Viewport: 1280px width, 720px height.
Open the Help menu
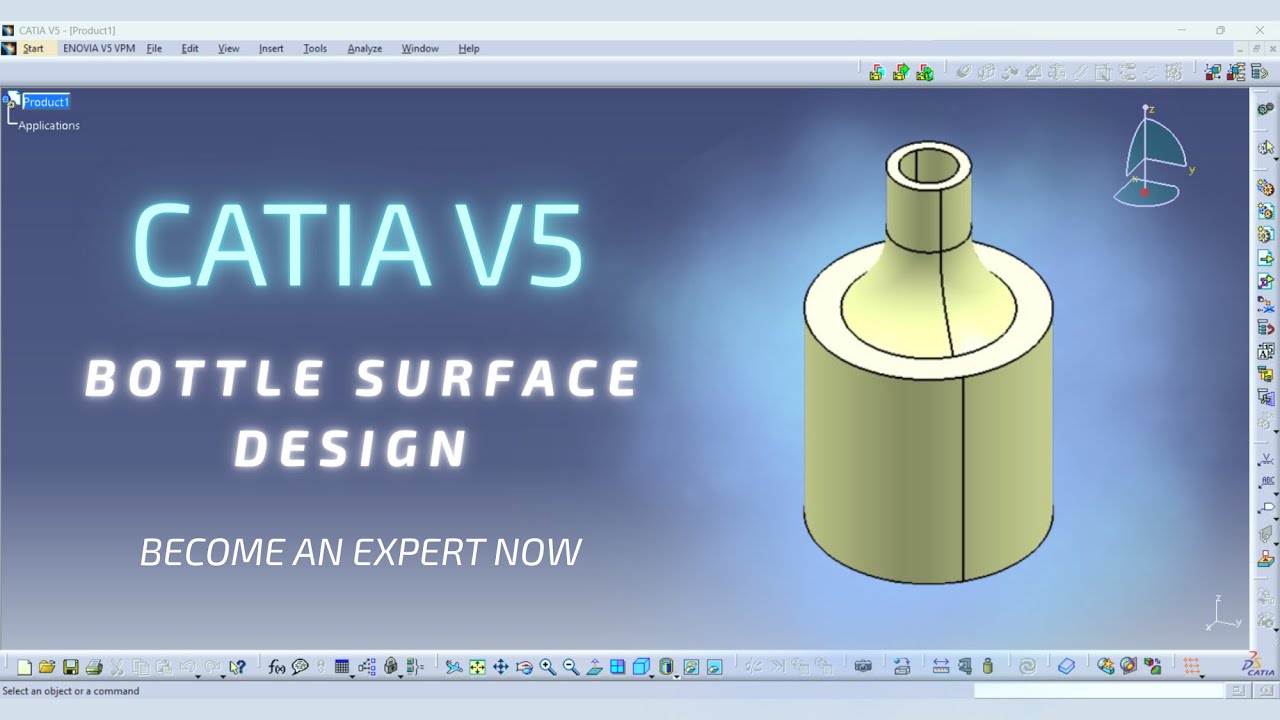(x=469, y=48)
